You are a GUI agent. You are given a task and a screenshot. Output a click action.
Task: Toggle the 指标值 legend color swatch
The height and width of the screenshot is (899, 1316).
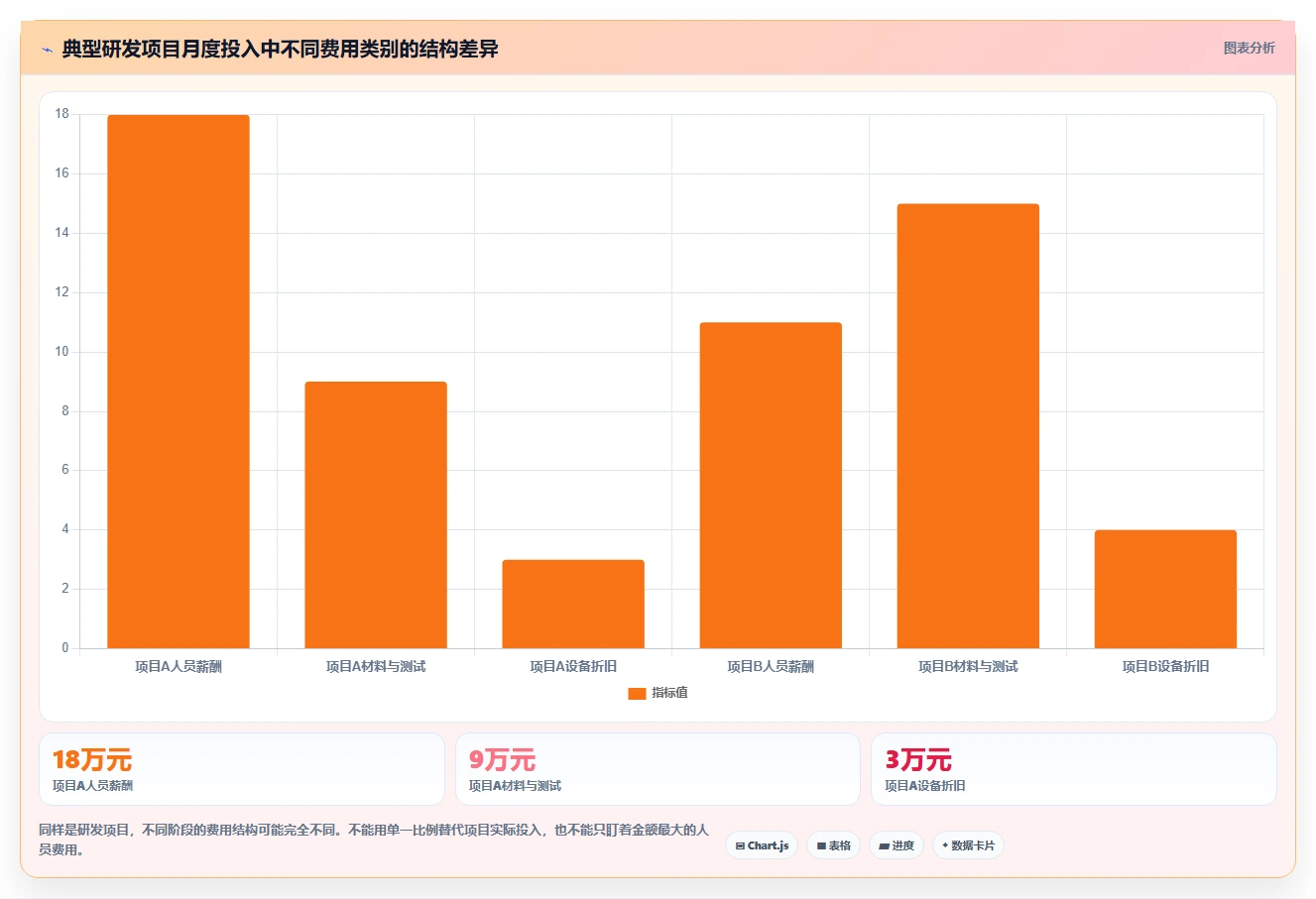637,694
